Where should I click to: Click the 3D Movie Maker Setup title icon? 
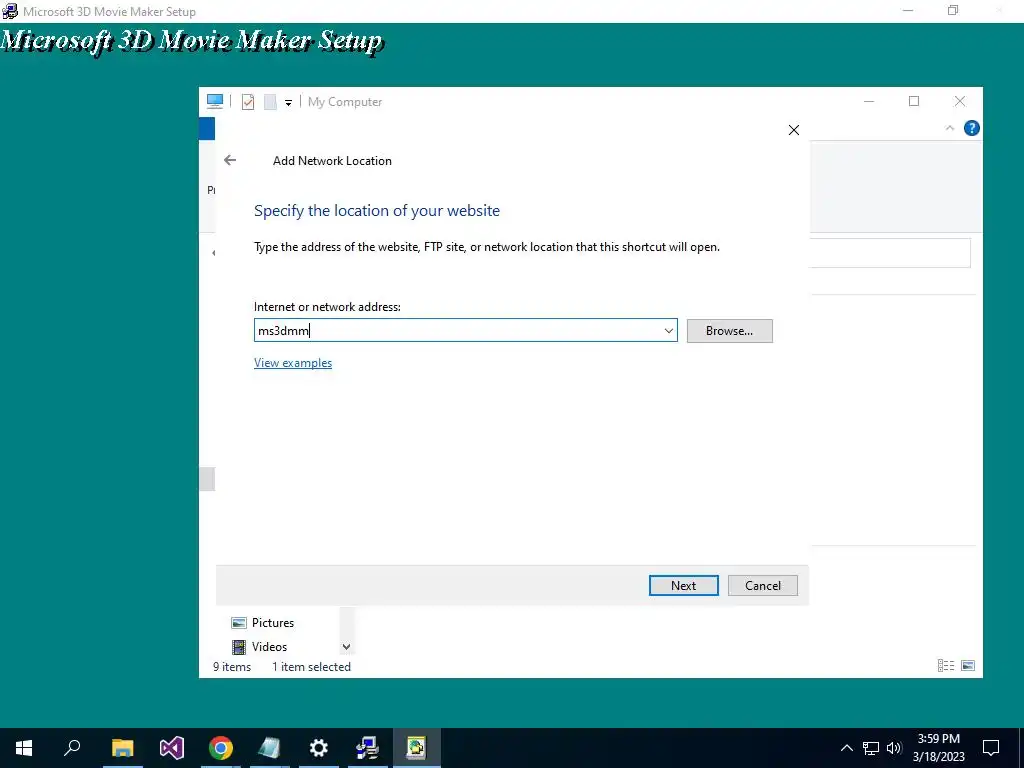(10, 11)
